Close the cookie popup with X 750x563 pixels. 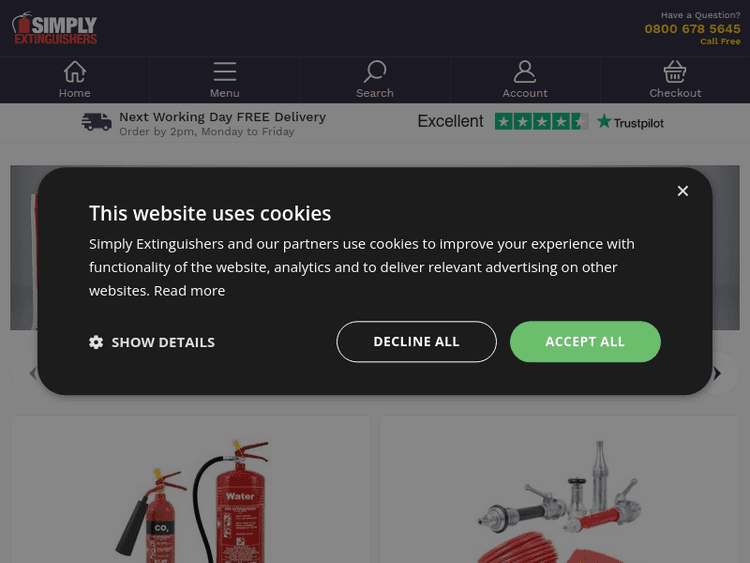pyautogui.click(x=683, y=191)
